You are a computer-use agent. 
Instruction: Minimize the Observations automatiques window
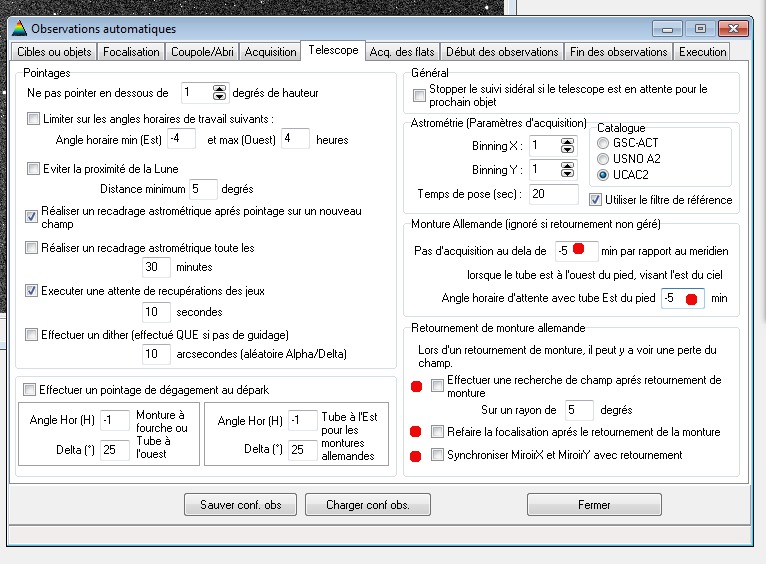(x=667, y=29)
